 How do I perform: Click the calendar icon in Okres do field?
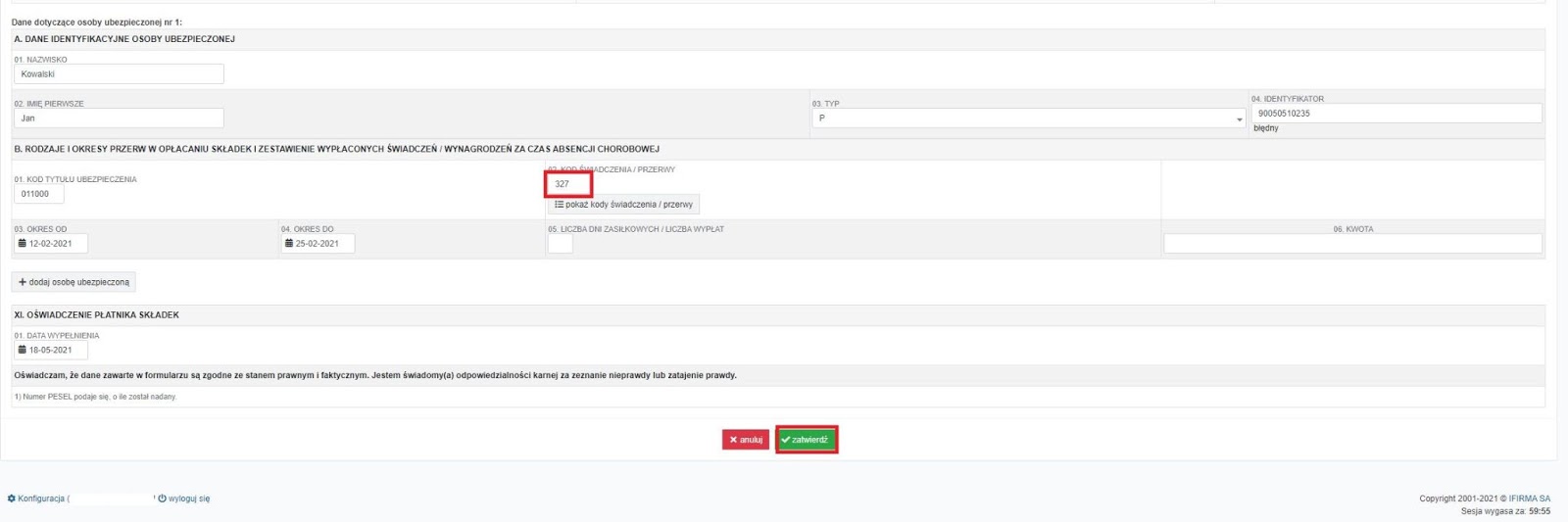[289, 244]
